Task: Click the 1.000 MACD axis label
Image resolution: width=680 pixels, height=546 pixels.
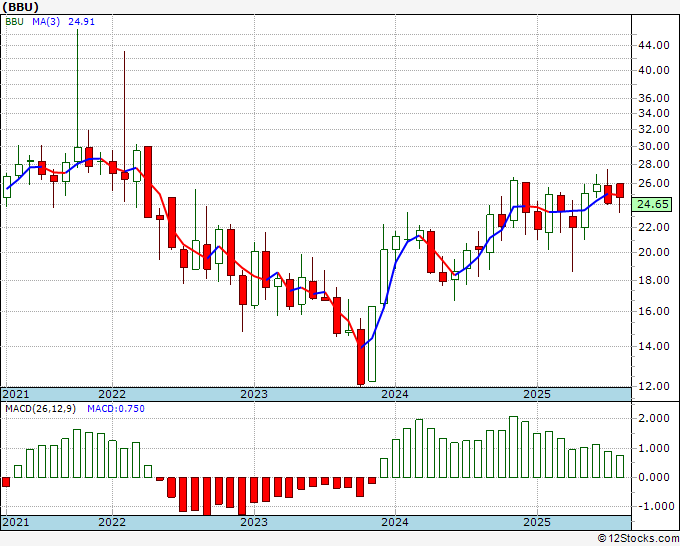Action: coord(654,448)
